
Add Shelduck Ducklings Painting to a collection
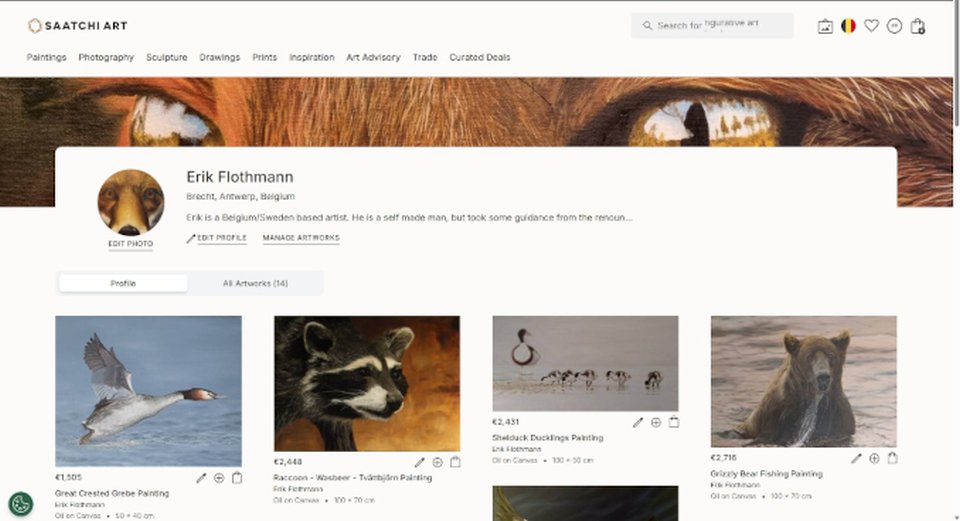point(656,422)
